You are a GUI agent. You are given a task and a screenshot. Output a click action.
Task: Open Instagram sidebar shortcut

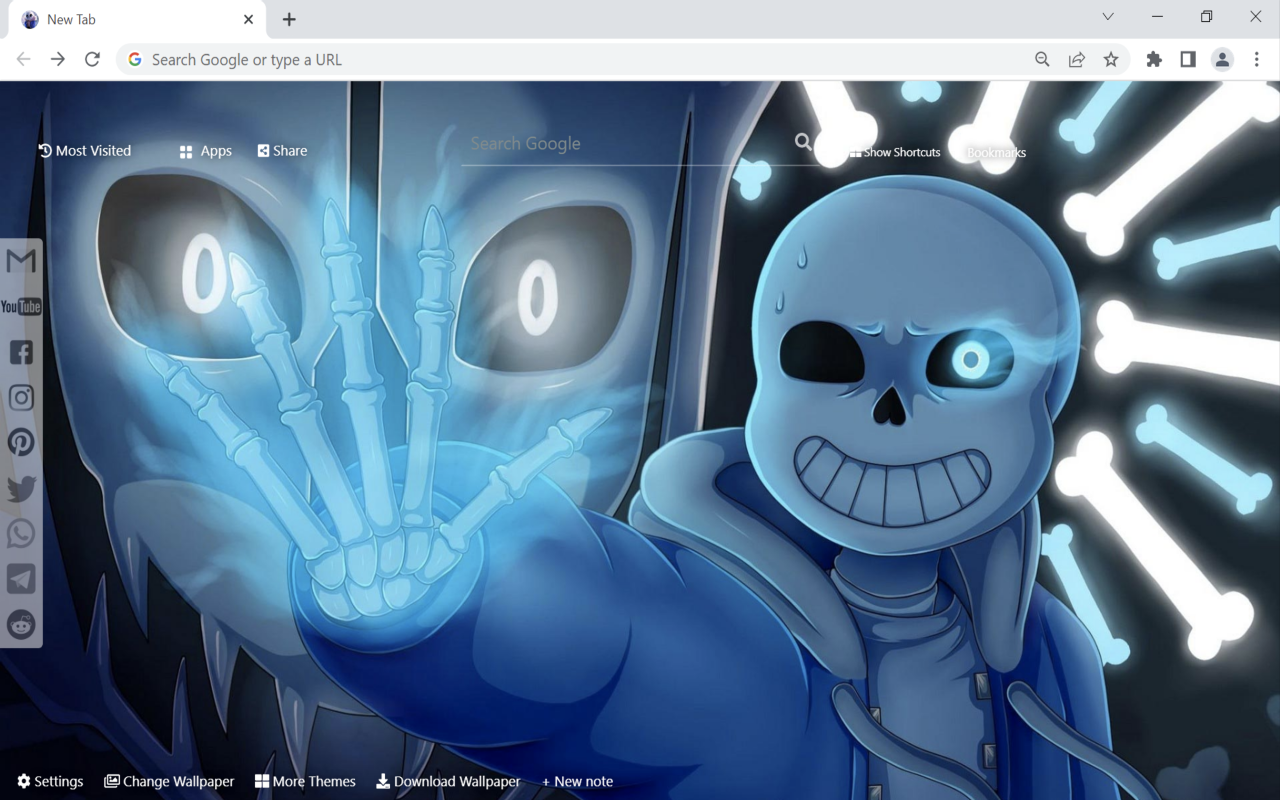click(x=21, y=398)
